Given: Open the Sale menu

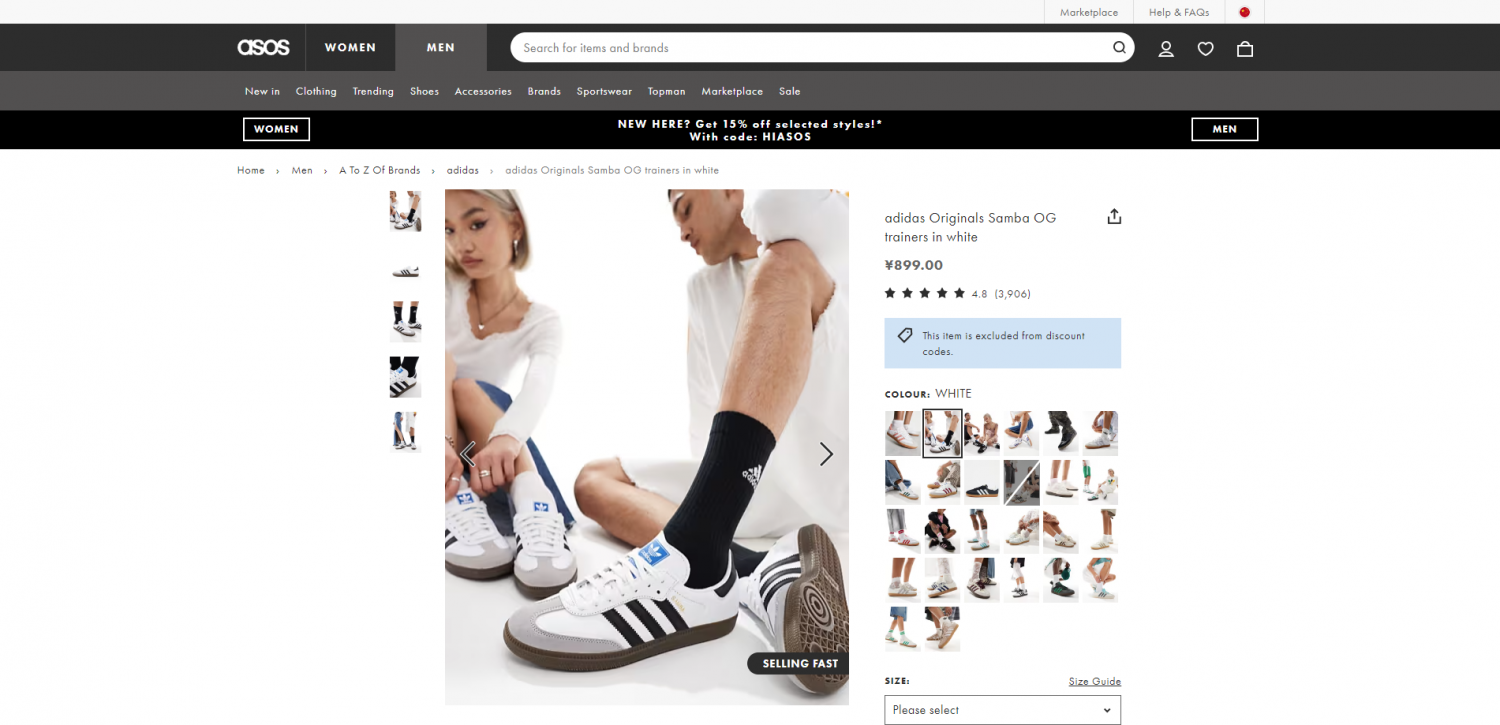Looking at the screenshot, I should click(x=790, y=91).
